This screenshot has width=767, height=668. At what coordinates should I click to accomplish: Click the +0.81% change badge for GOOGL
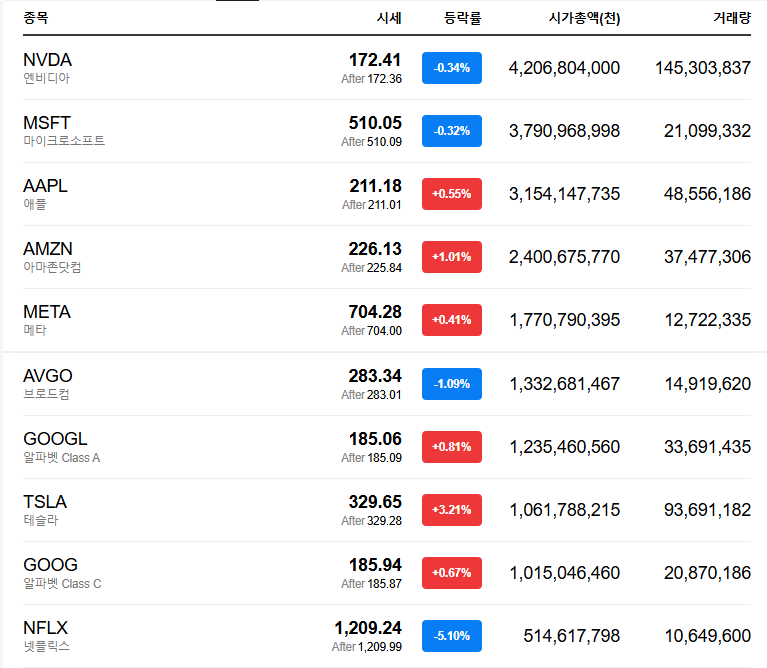452,447
